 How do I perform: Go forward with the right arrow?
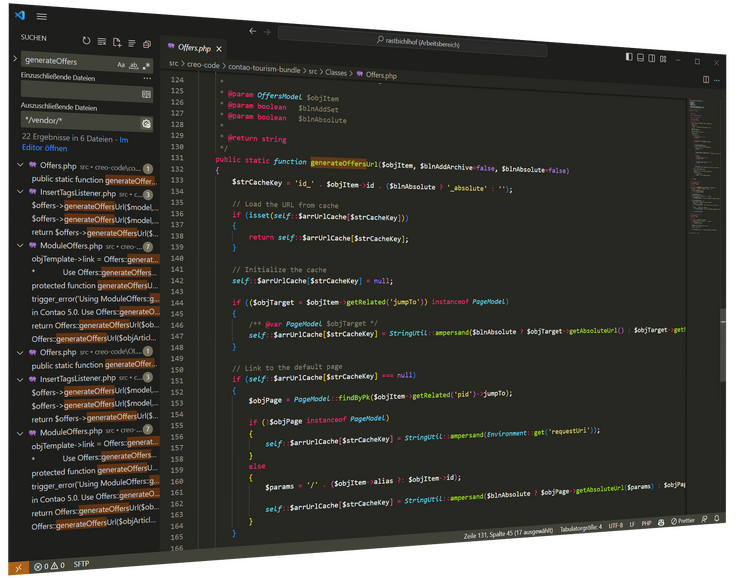[267, 32]
